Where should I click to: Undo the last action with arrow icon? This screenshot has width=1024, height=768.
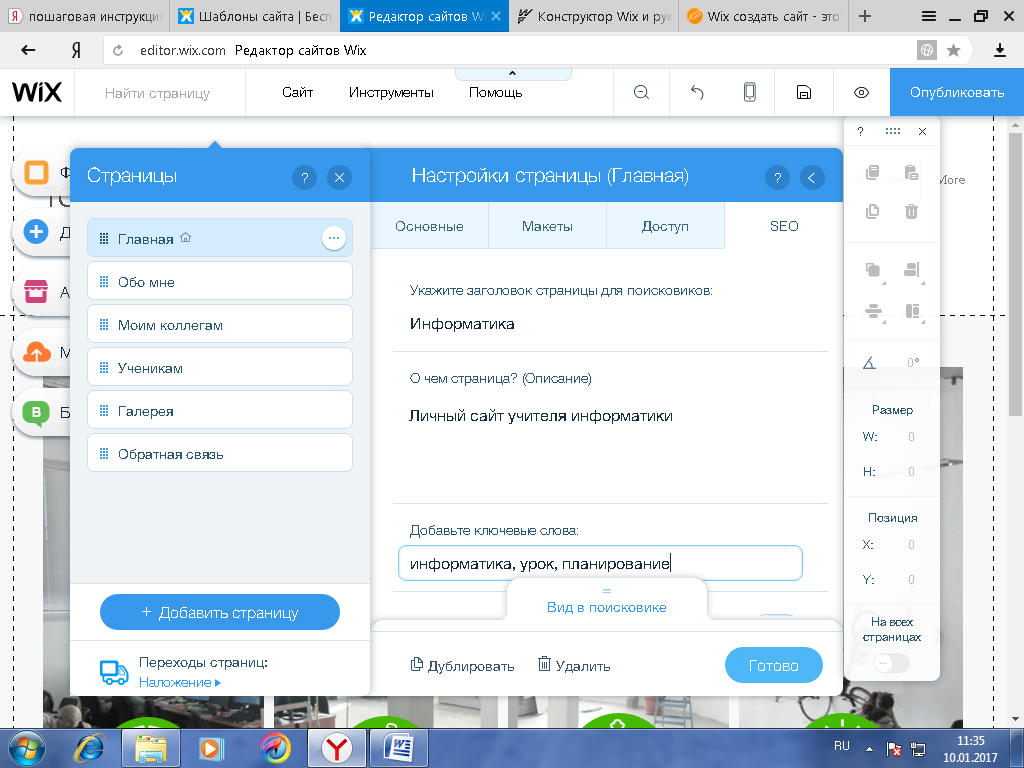click(x=697, y=93)
